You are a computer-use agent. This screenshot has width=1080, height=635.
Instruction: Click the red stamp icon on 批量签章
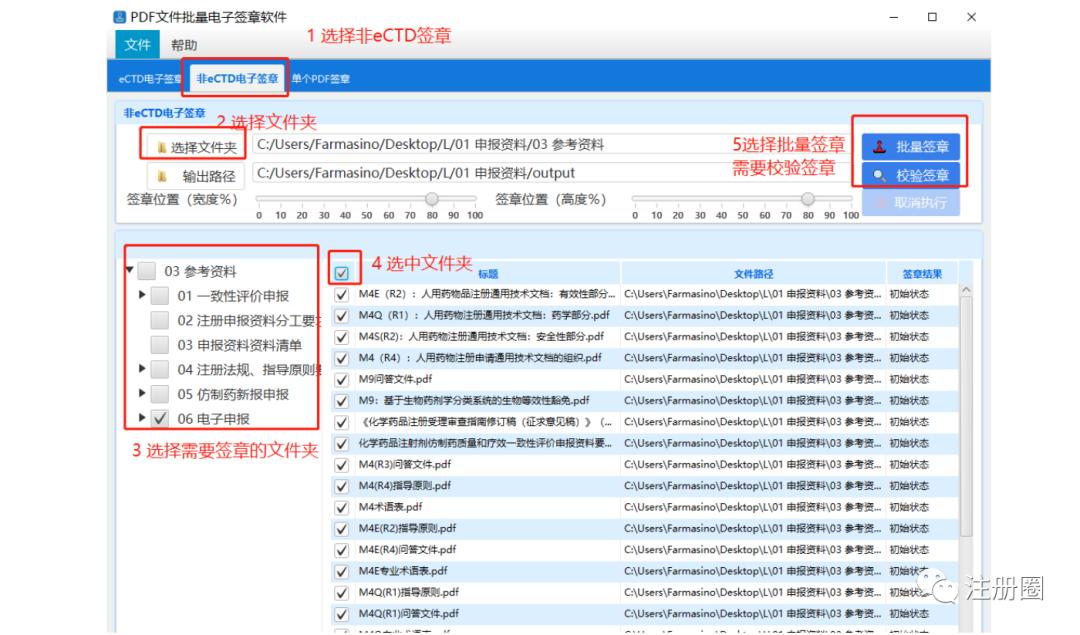tap(882, 146)
